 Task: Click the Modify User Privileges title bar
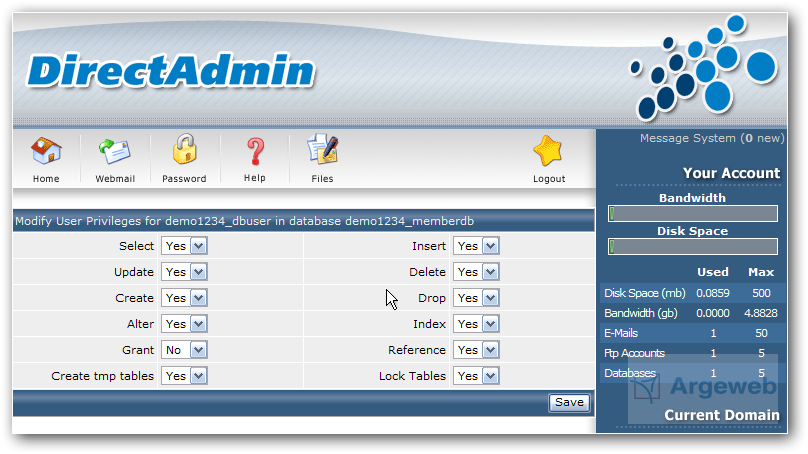(x=304, y=221)
